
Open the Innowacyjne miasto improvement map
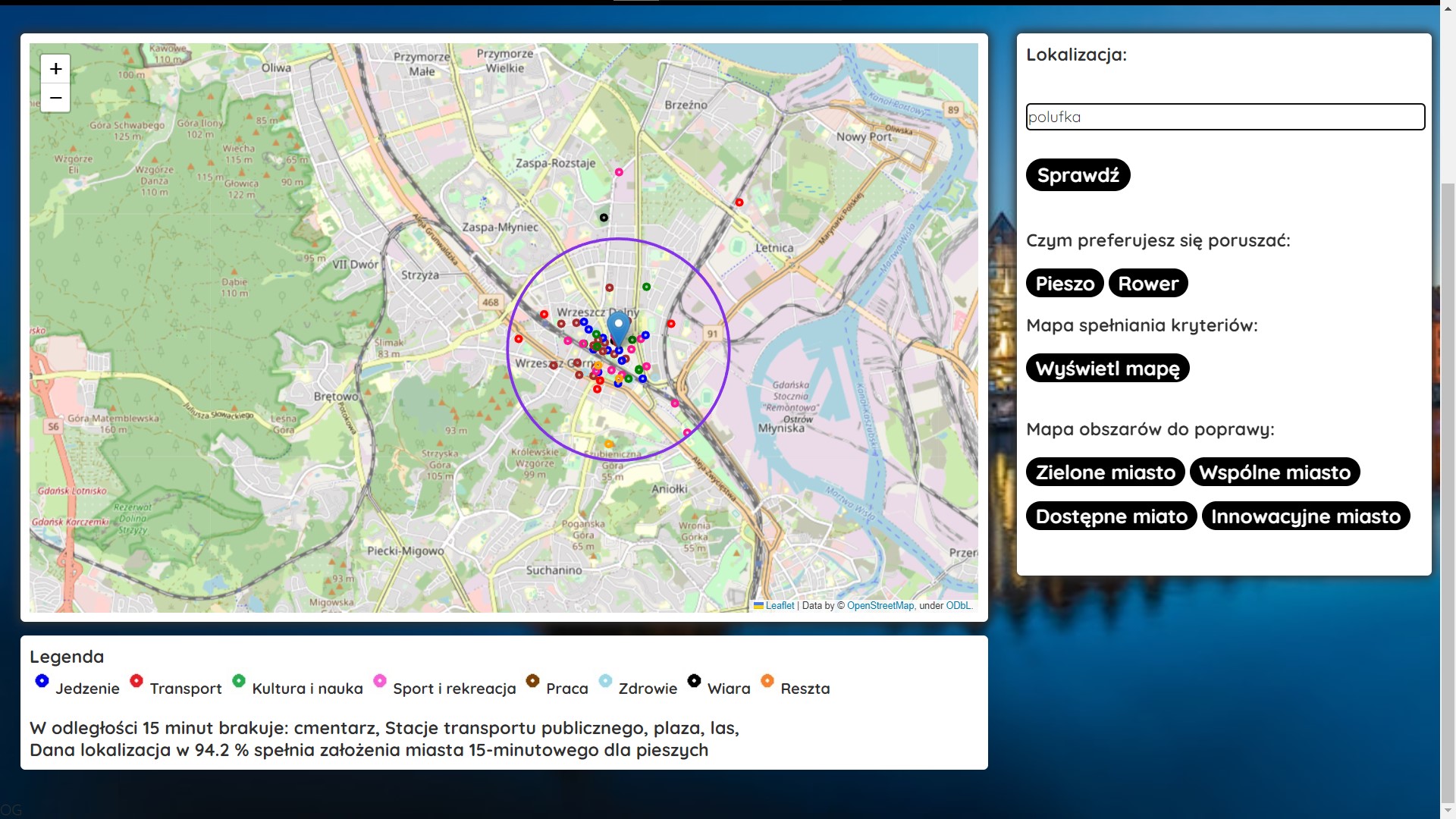[1305, 516]
